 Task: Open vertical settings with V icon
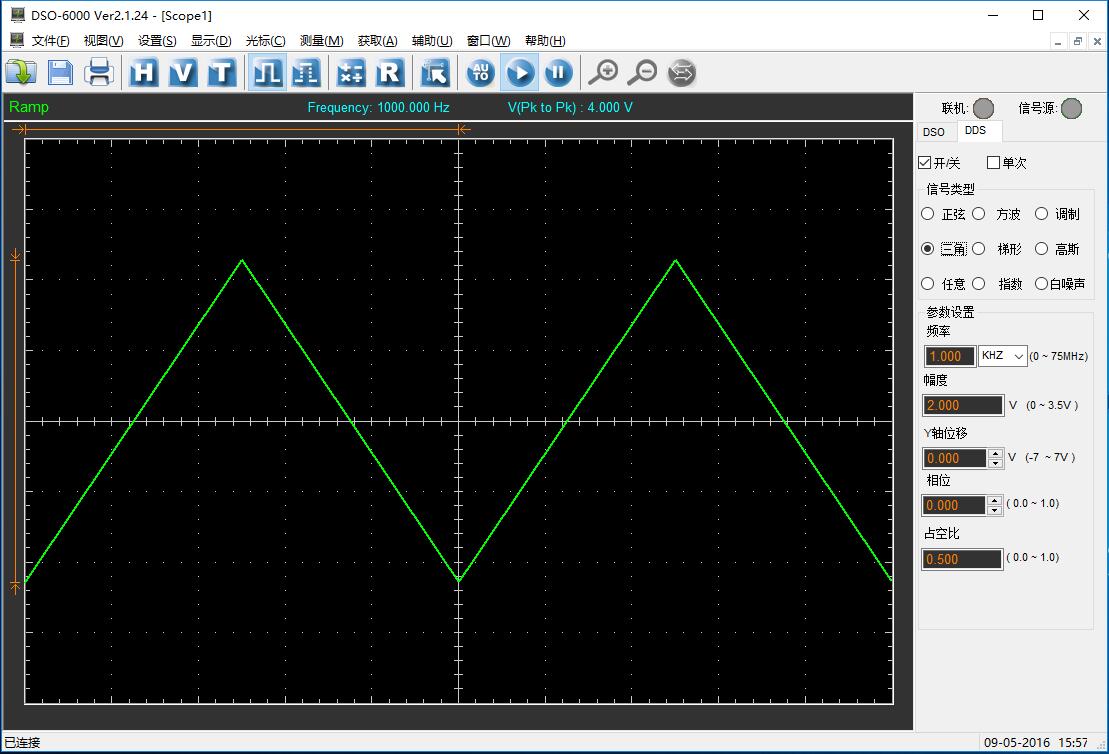[x=182, y=72]
